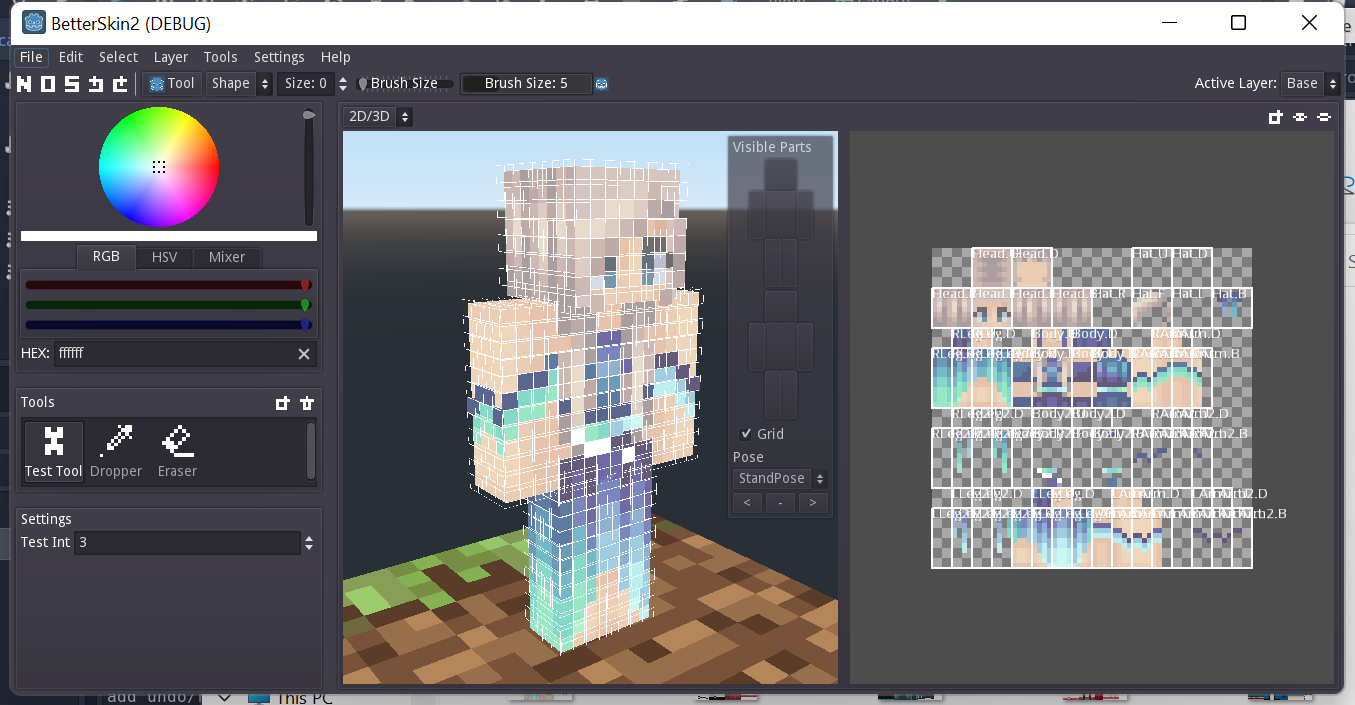Toggle head in upper Visible Parts figure
Image resolution: width=1355 pixels, height=705 pixels.
coord(780,173)
